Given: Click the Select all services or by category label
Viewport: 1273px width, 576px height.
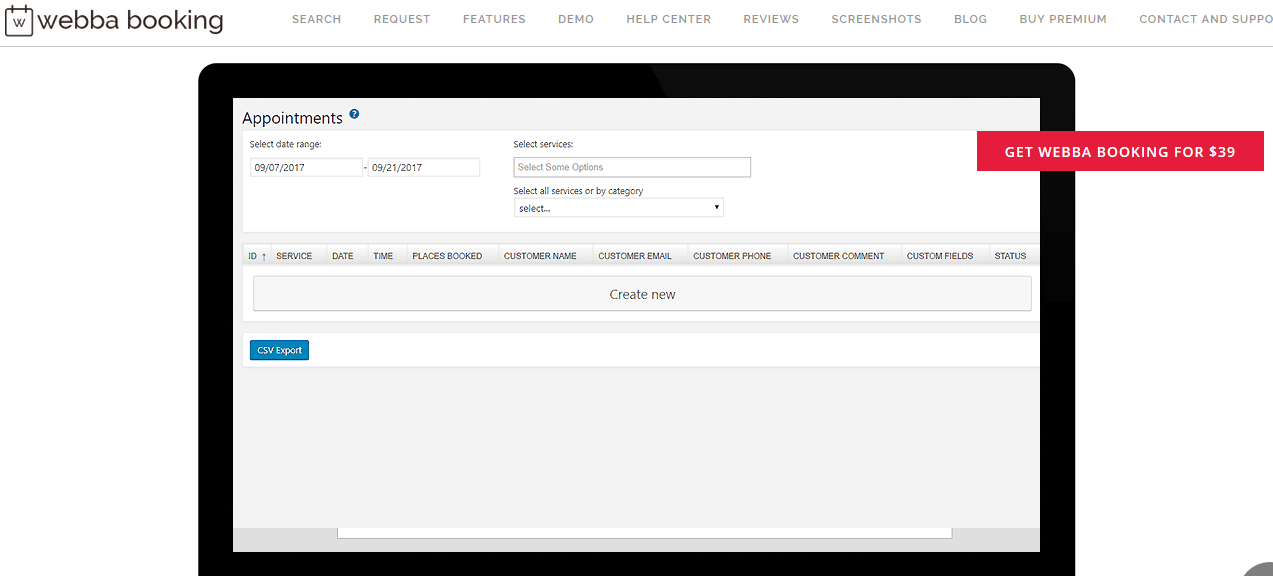Looking at the screenshot, I should [x=578, y=191].
